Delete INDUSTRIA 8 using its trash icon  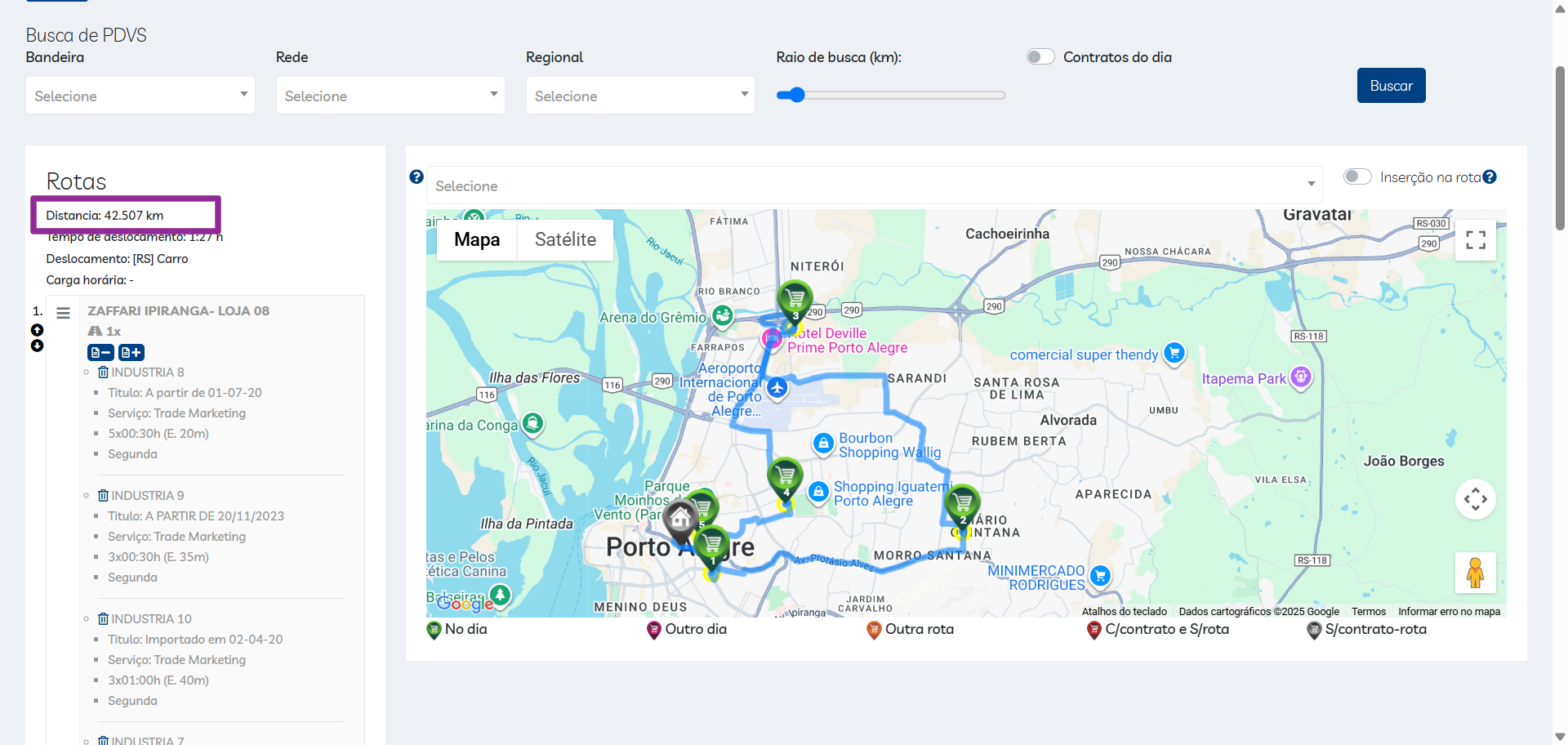(103, 372)
